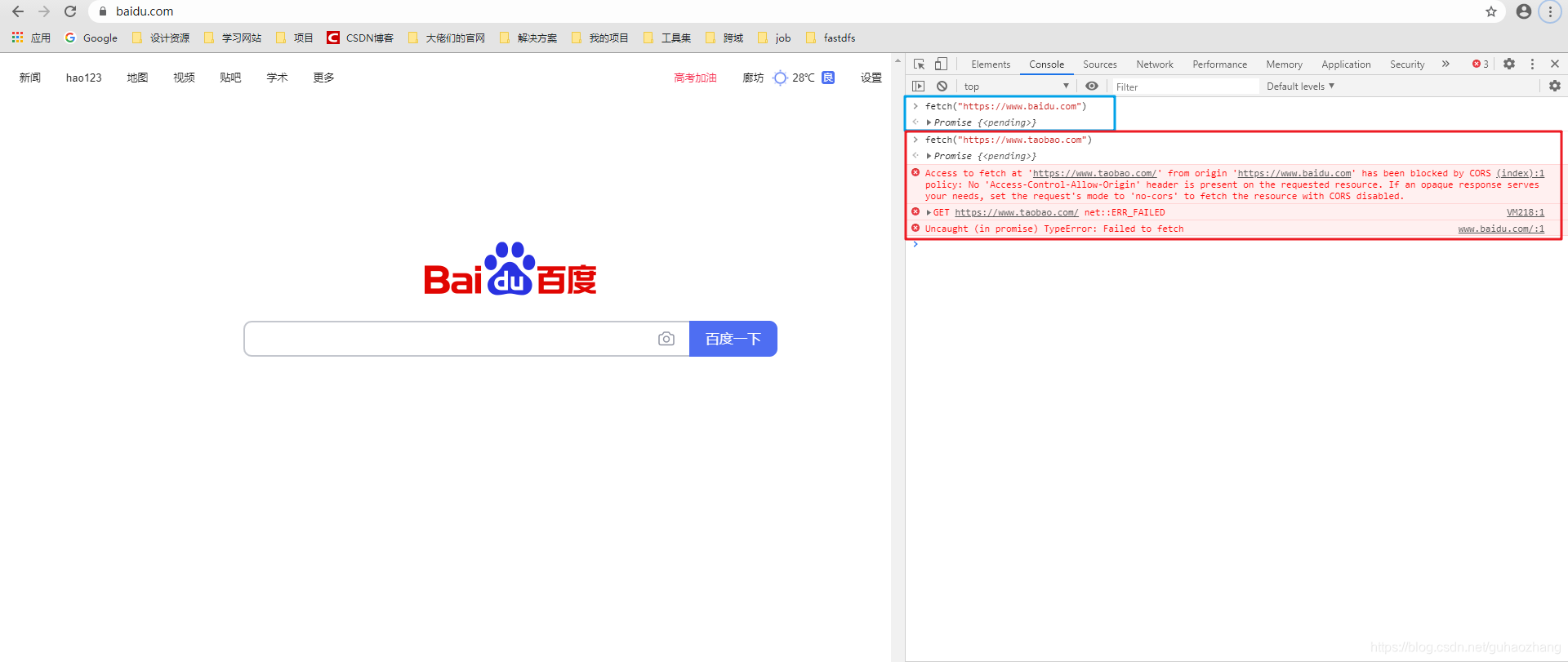Click the Baidu logo
This screenshot has width=1568, height=662.
click(510, 269)
